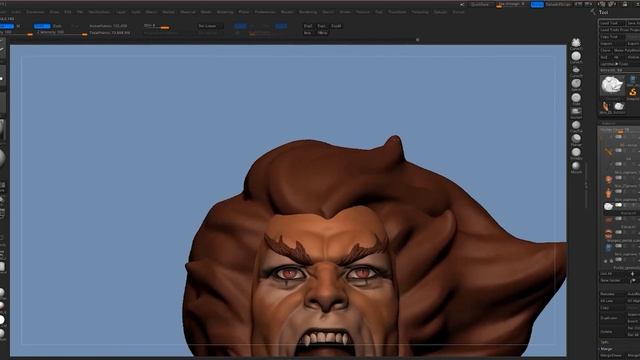Click the Clone button
This screenshot has height=360, width=640.
point(605,50)
